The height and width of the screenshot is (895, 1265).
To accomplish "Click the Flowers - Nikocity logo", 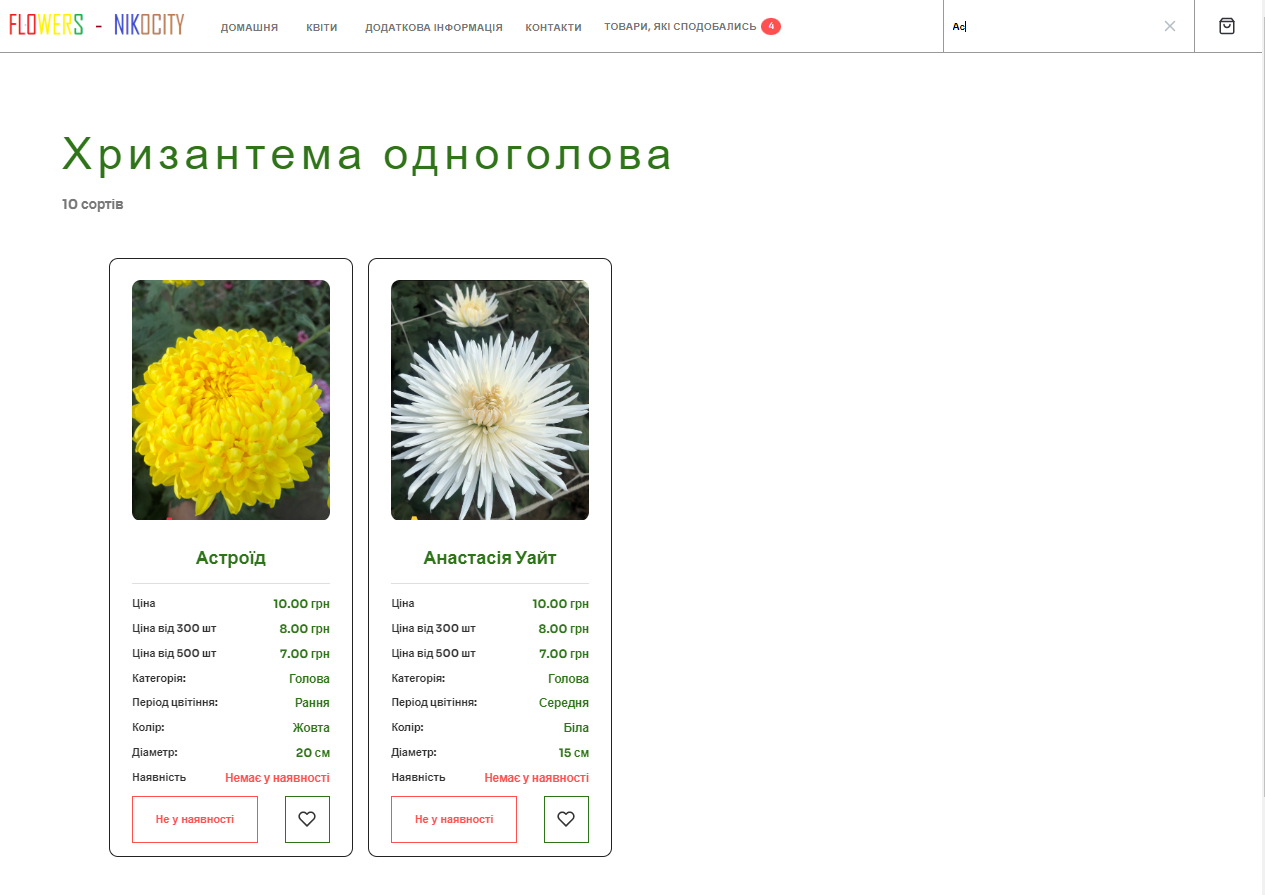I will pos(97,25).
